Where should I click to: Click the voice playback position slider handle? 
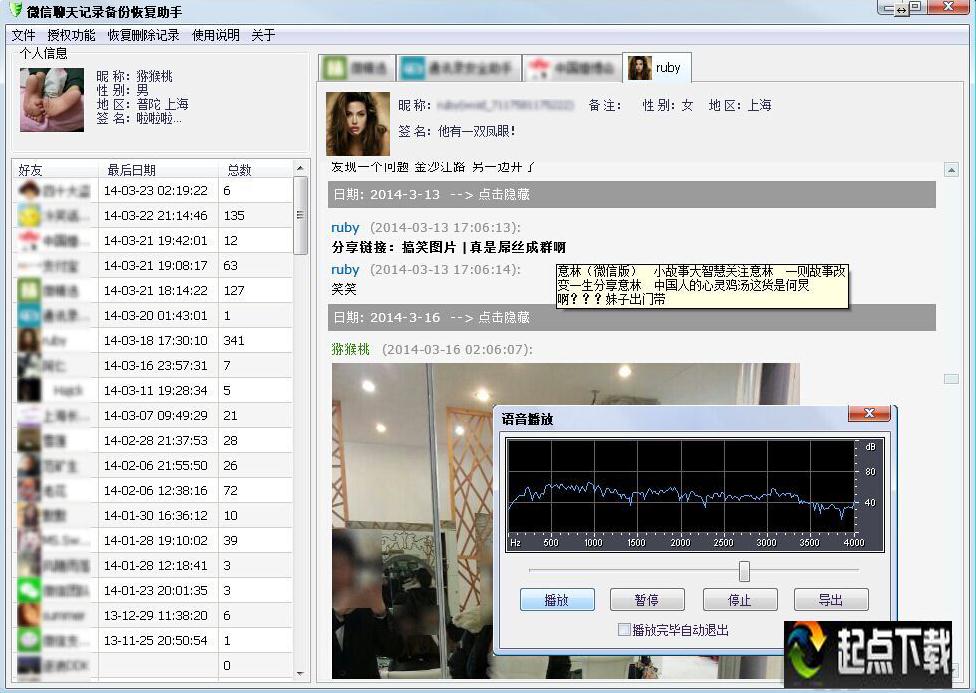pyautogui.click(x=744, y=570)
